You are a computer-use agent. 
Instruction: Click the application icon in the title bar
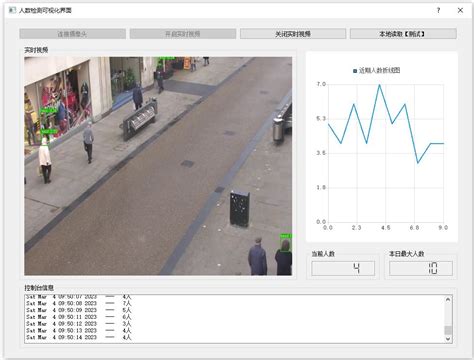tap(12, 10)
